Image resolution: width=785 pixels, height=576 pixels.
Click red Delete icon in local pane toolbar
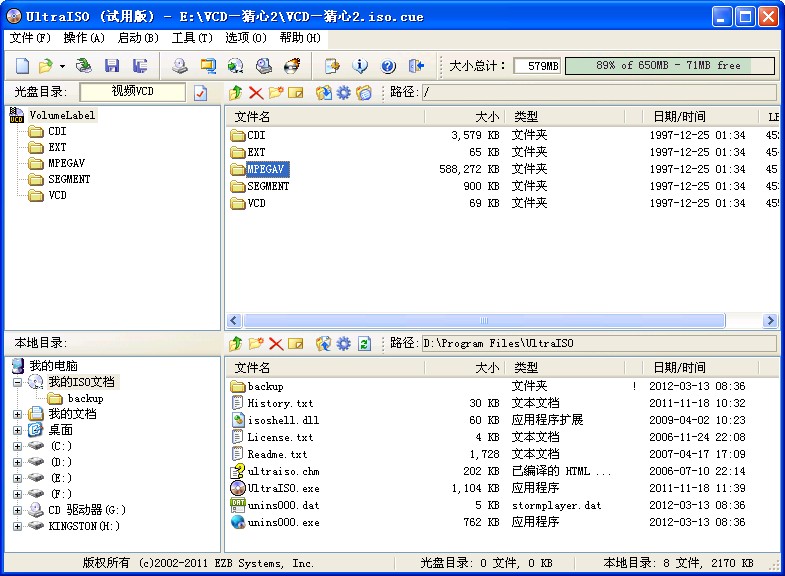pos(276,344)
